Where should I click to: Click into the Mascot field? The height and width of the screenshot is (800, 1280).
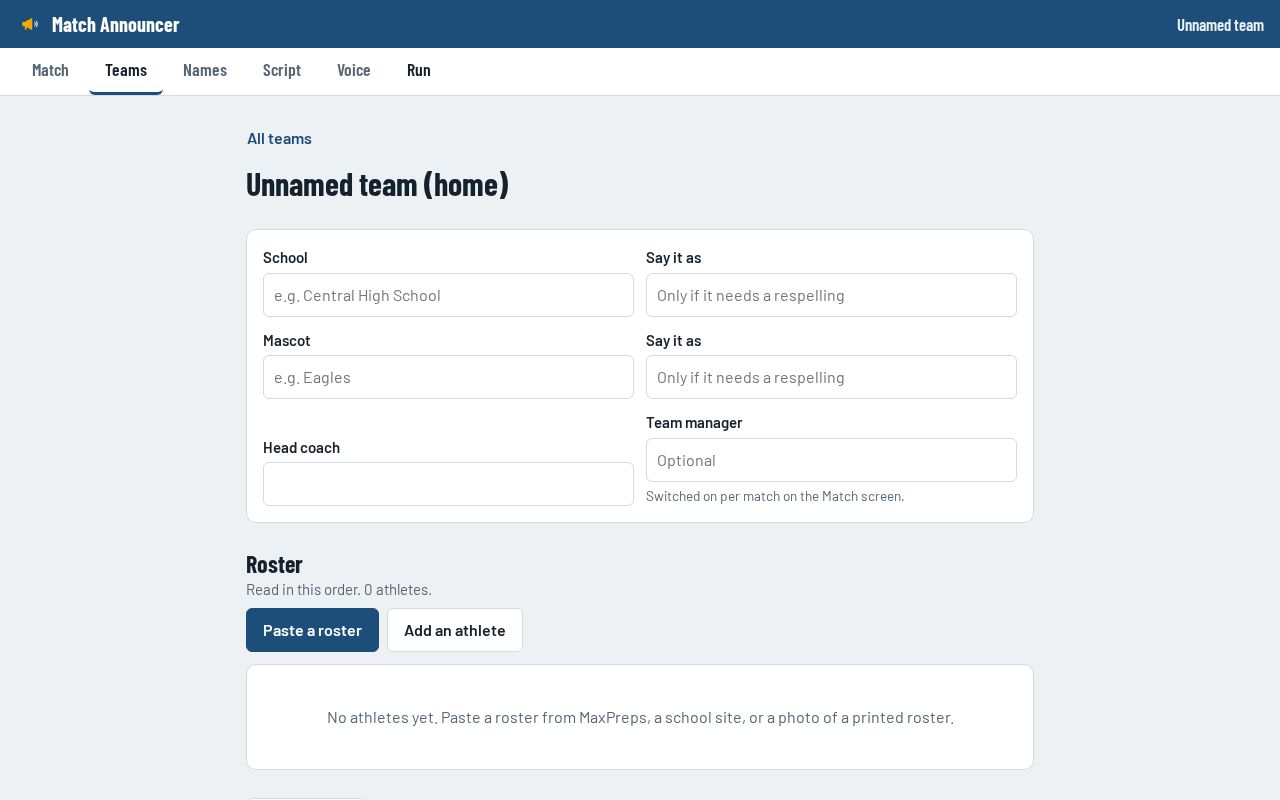(448, 377)
